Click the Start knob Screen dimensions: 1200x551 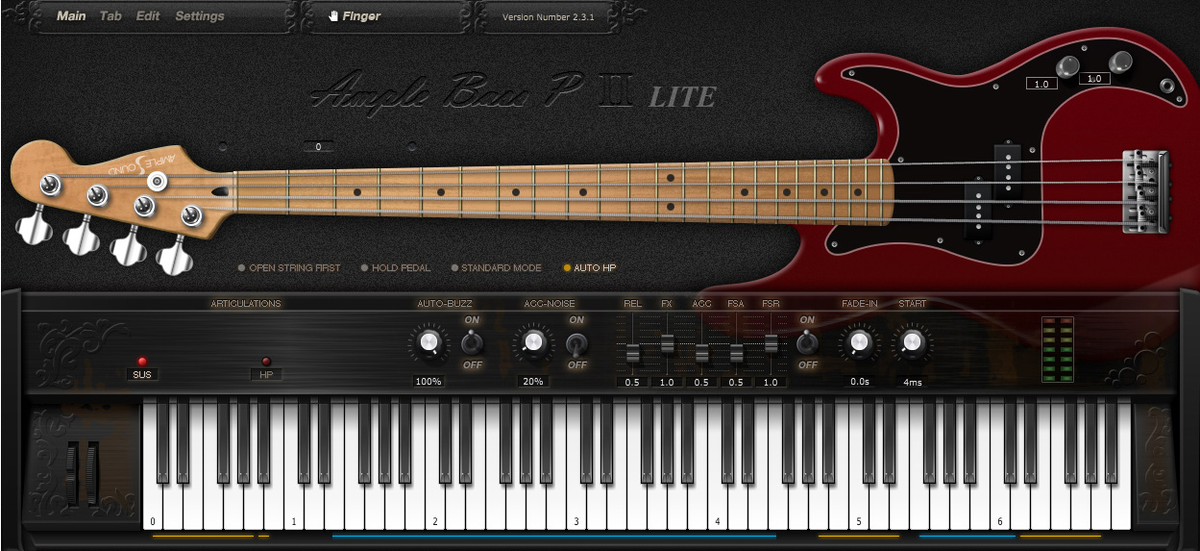(x=911, y=344)
